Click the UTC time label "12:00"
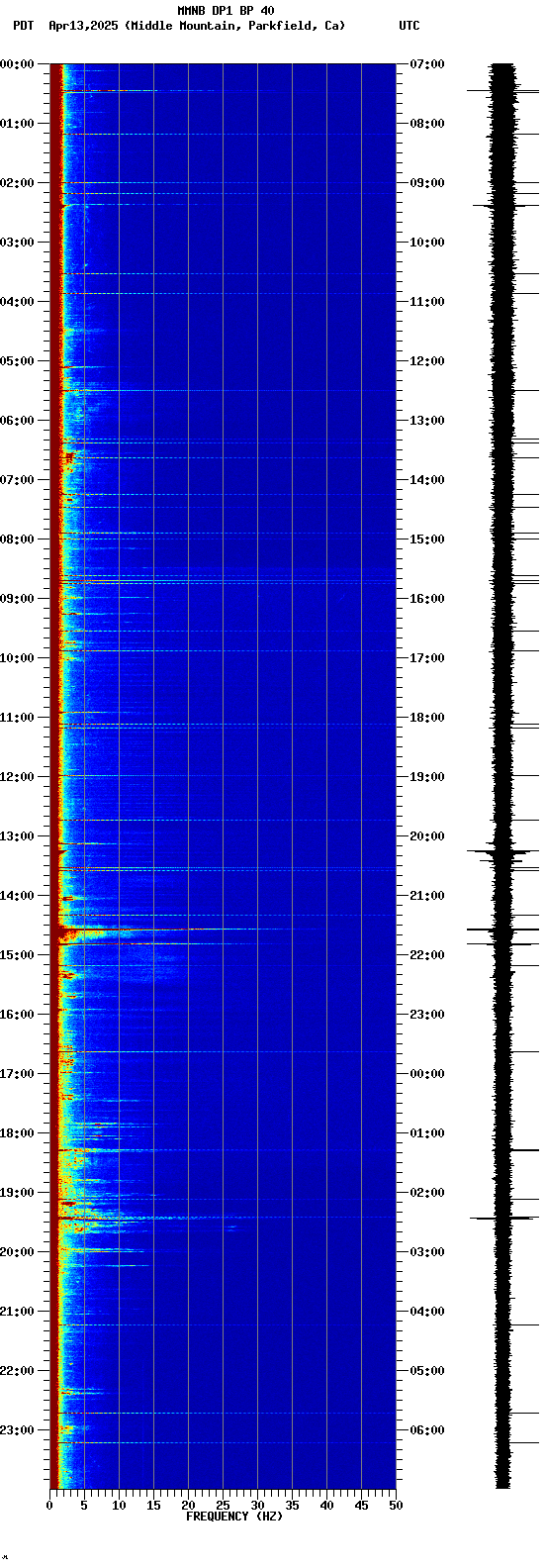Image resolution: width=546 pixels, height=1568 pixels. pyautogui.click(x=427, y=361)
